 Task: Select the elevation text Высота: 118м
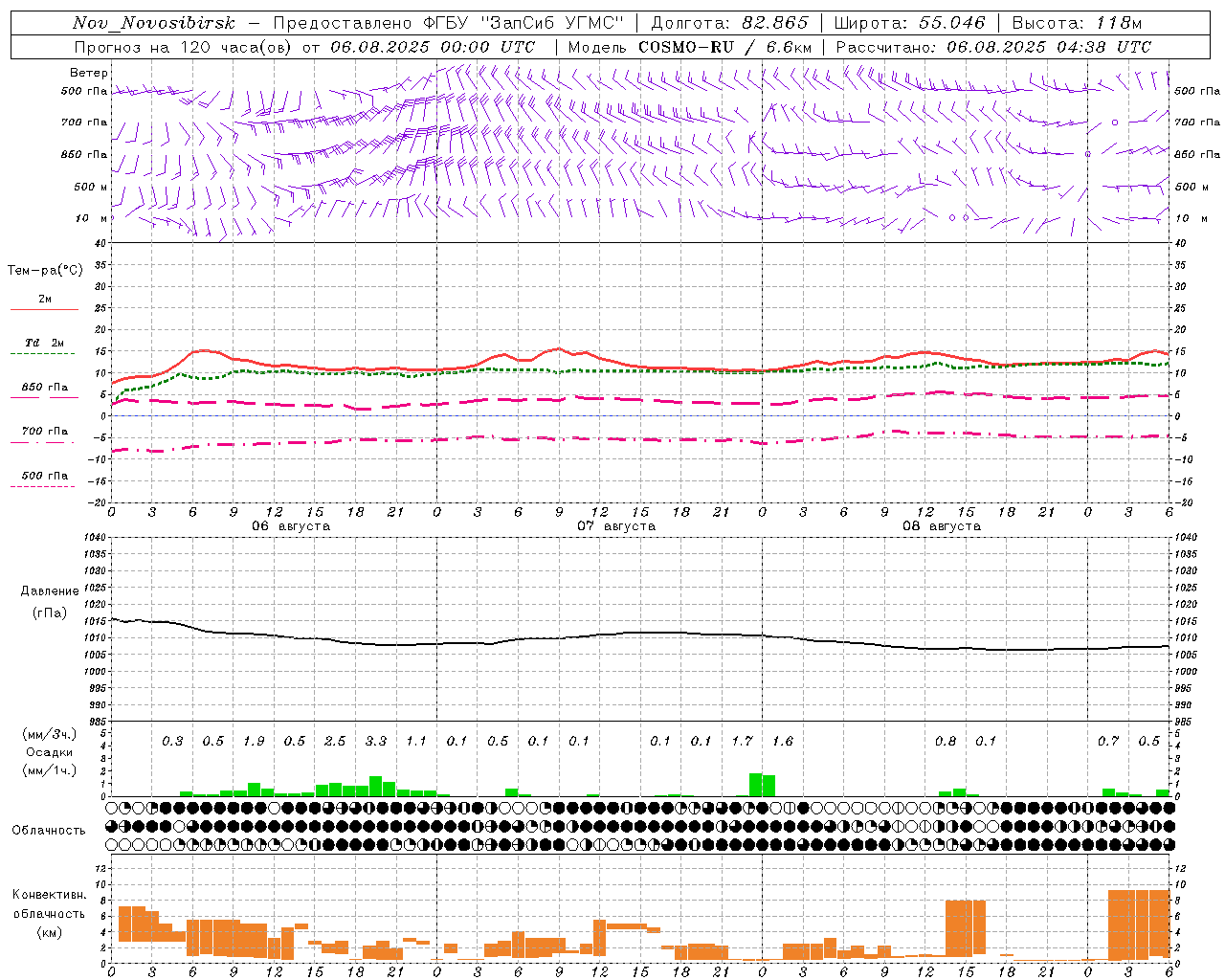point(1077,23)
